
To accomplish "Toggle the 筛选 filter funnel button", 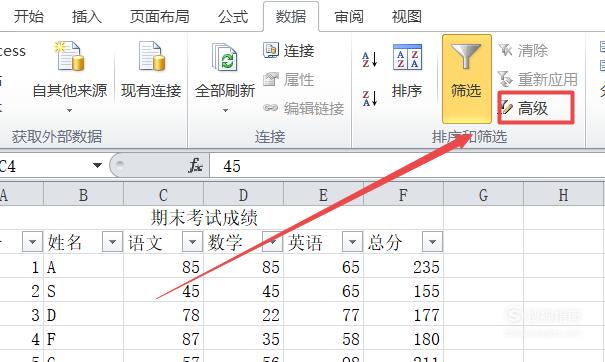I will 467,78.
